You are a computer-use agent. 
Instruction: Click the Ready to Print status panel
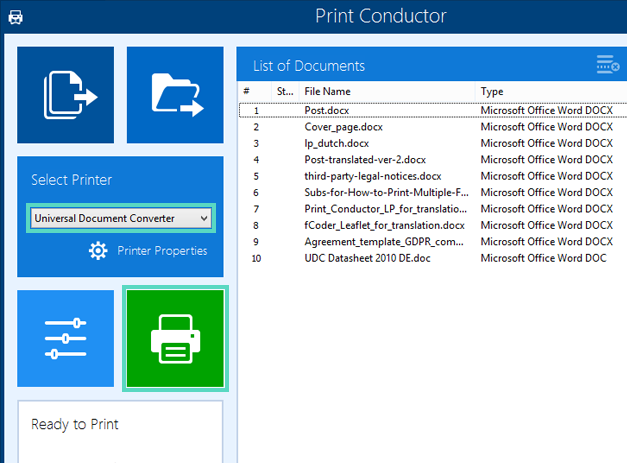click(x=120, y=432)
